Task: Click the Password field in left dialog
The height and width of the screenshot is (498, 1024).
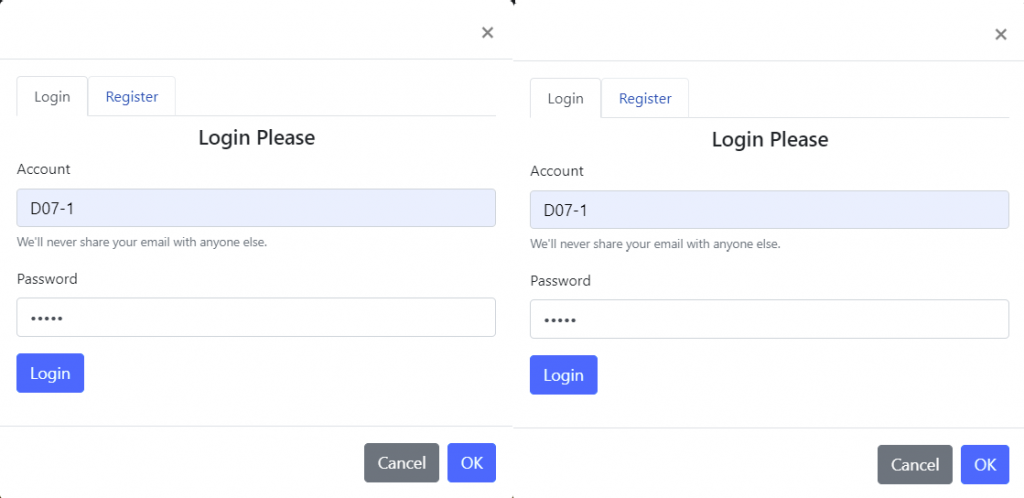Action: coord(256,317)
